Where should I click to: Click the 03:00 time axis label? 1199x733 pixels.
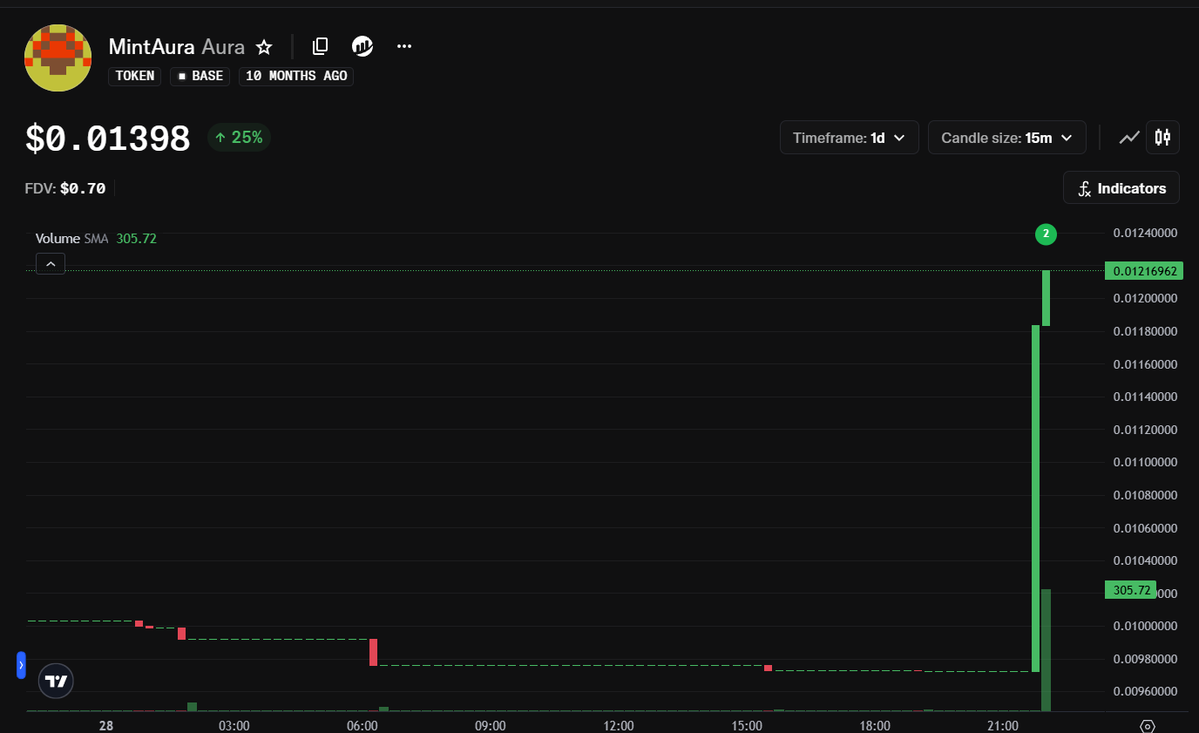click(234, 725)
